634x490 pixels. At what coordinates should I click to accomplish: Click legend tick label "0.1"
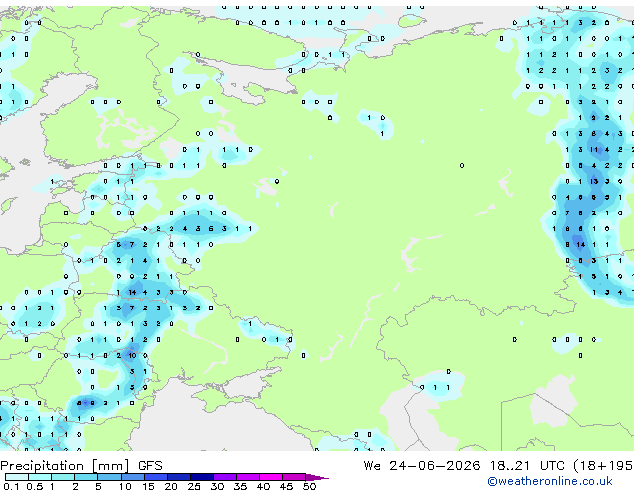click(11, 486)
